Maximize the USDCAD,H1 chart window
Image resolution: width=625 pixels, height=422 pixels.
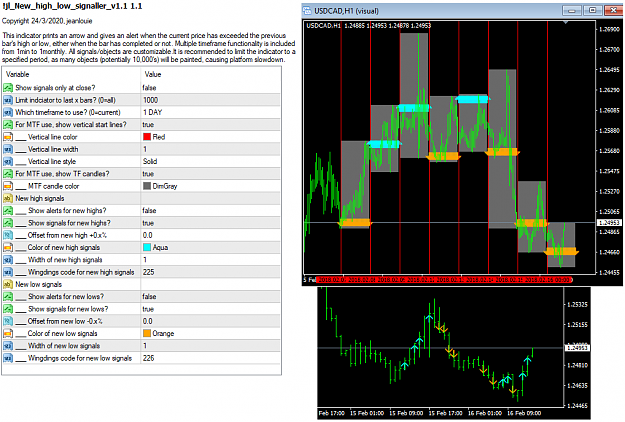point(593,10)
